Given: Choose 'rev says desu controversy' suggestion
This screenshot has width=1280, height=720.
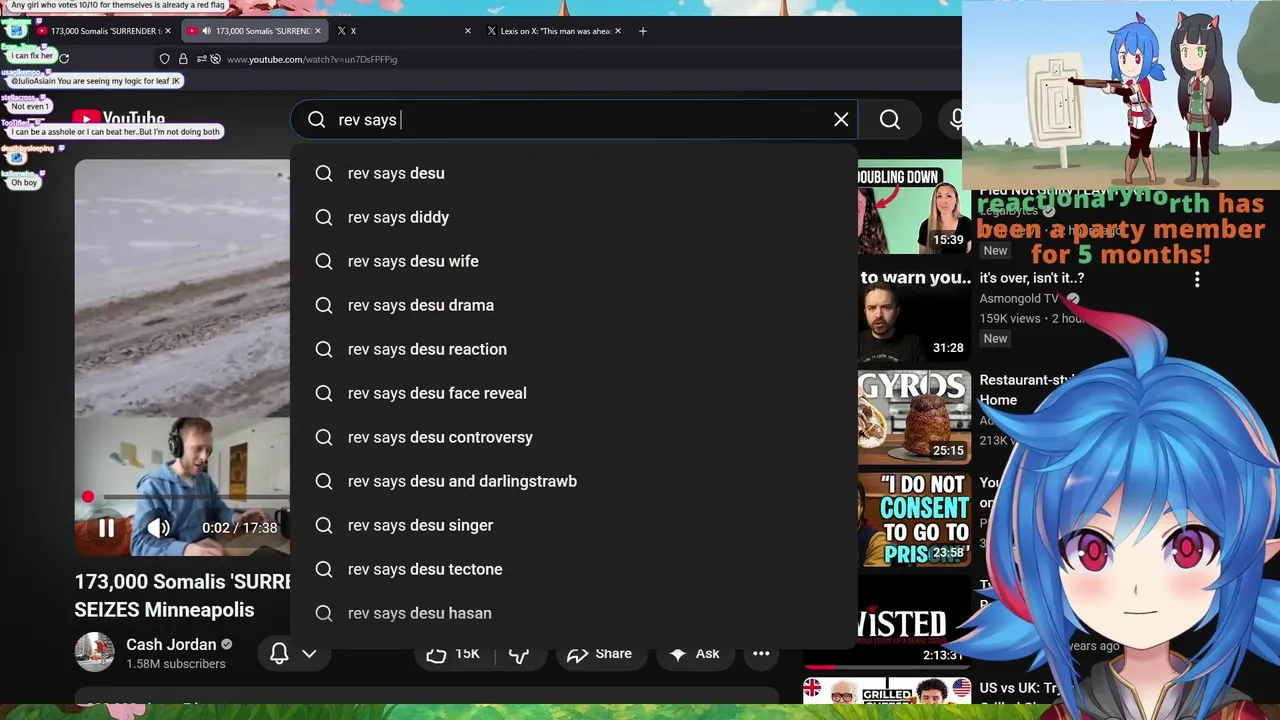Looking at the screenshot, I should click(574, 437).
